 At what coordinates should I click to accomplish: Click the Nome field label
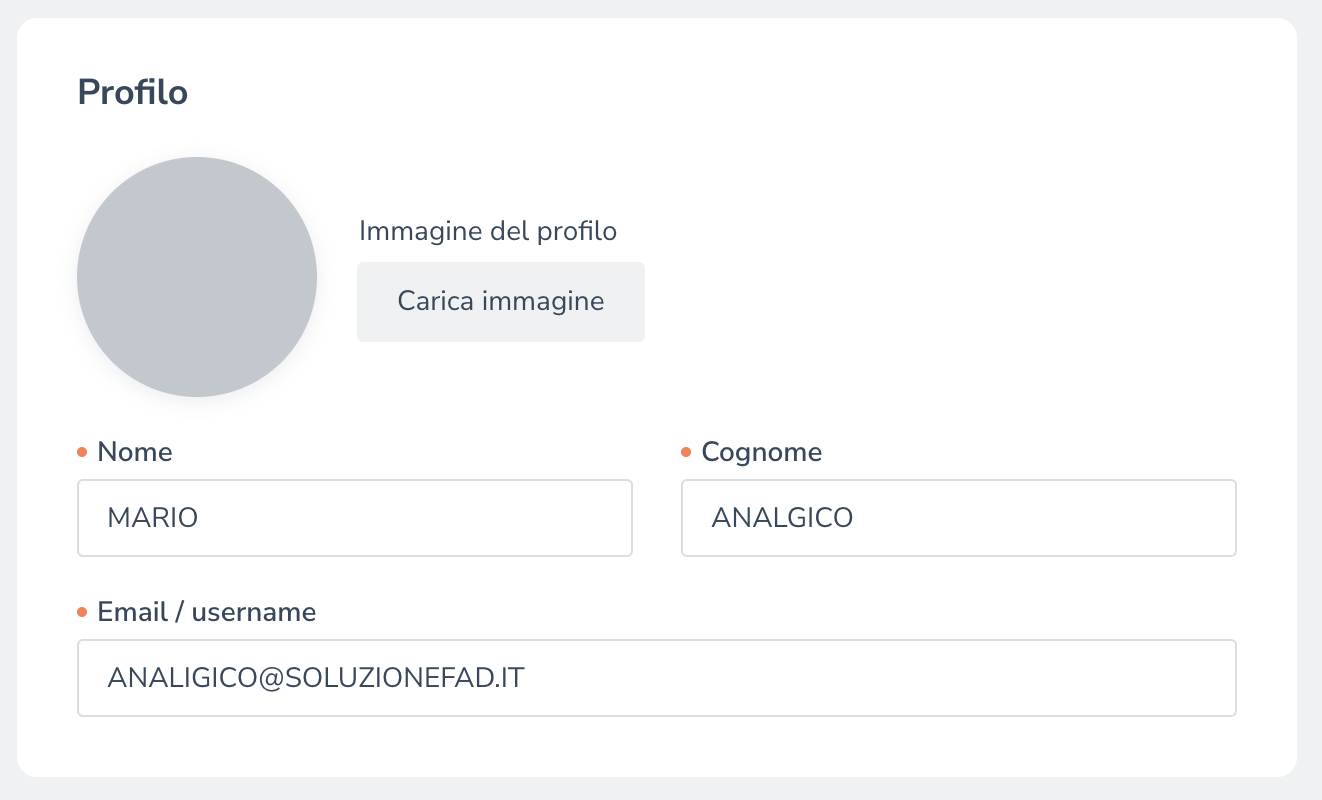(135, 452)
